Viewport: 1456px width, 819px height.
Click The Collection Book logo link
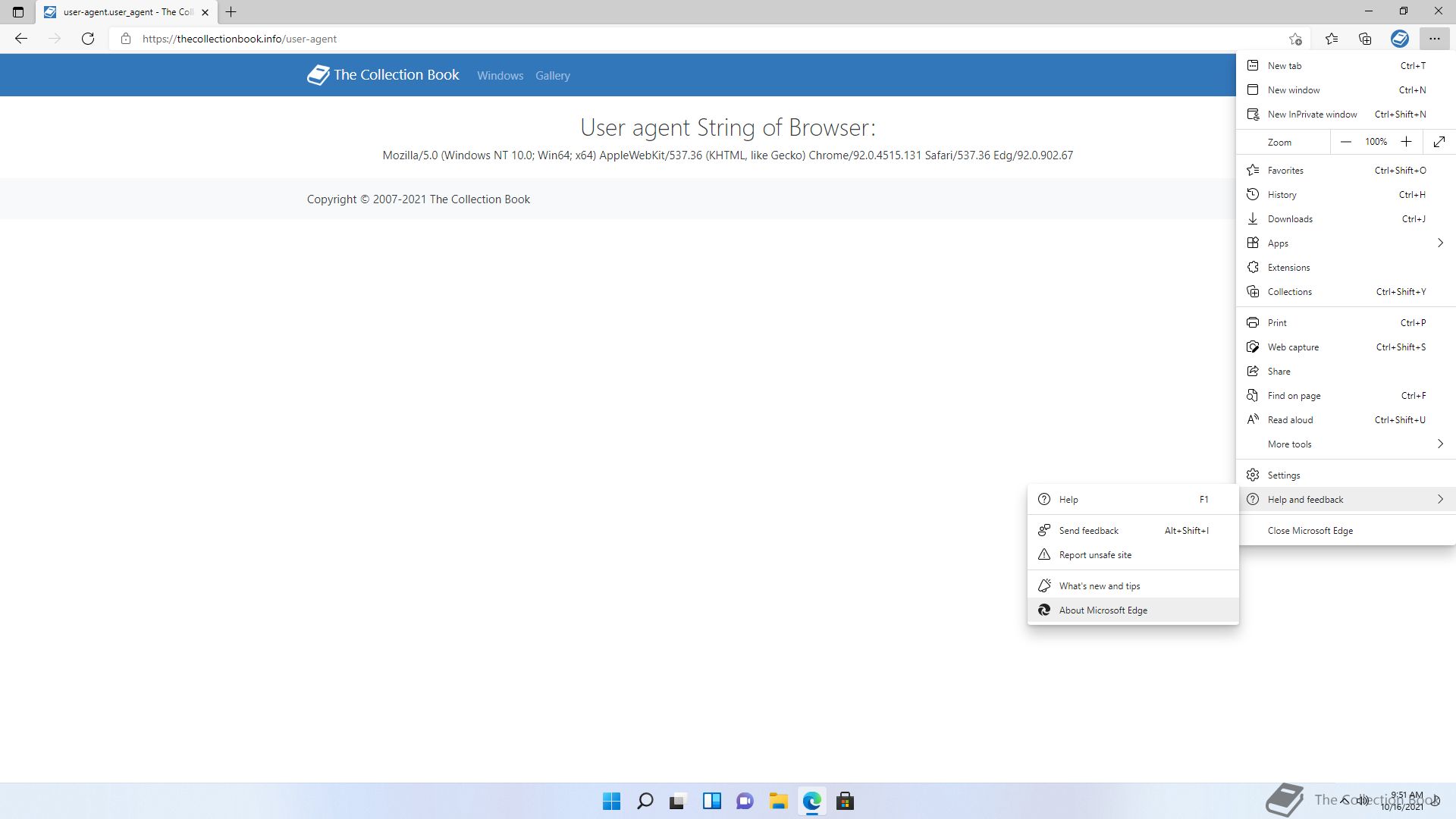(383, 75)
